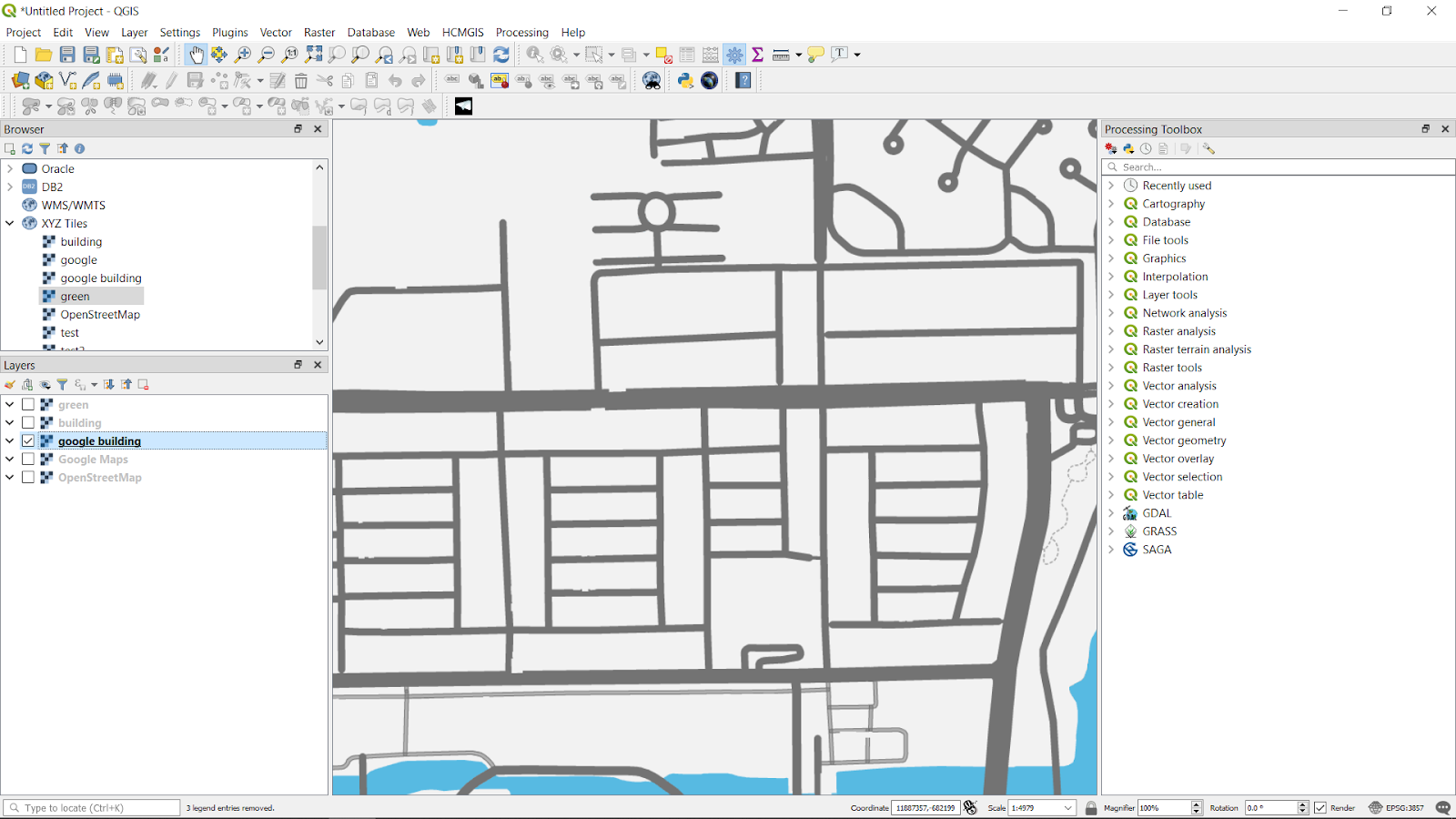Click the EPSG:3857 projection button

click(1399, 807)
